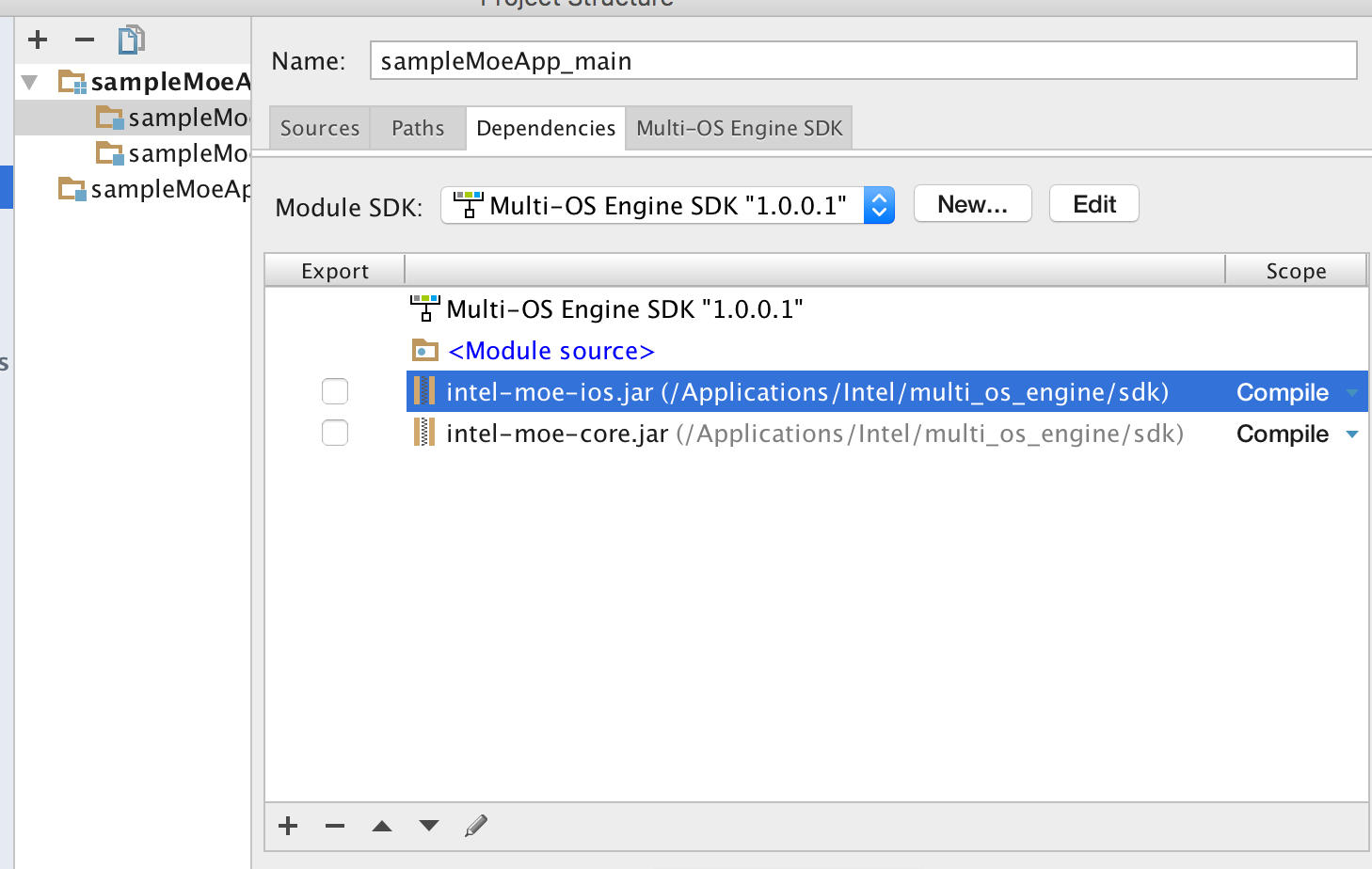The image size is (1372, 869).
Task: Switch to the Paths tab
Action: point(418,128)
